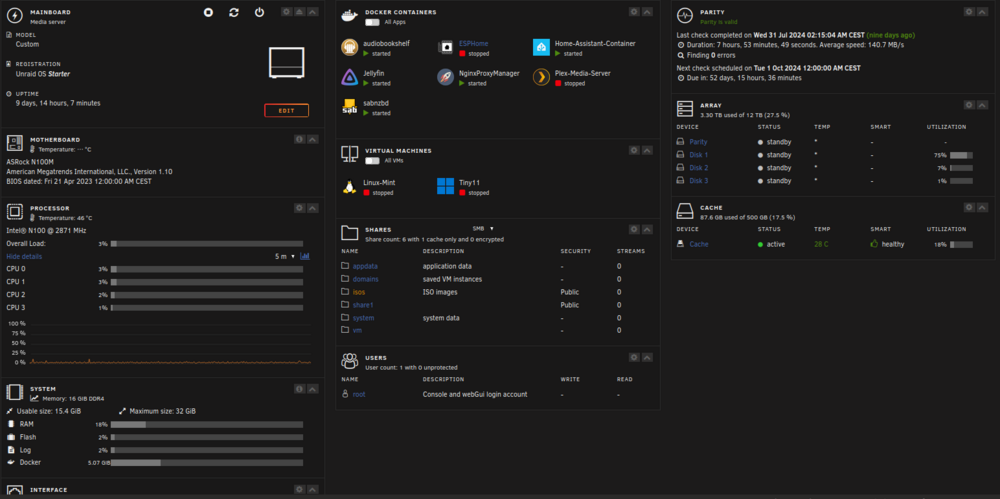Viewport: 1000px width, 499px height.
Task: Click the Docker usage bar in System
Action: (207, 463)
